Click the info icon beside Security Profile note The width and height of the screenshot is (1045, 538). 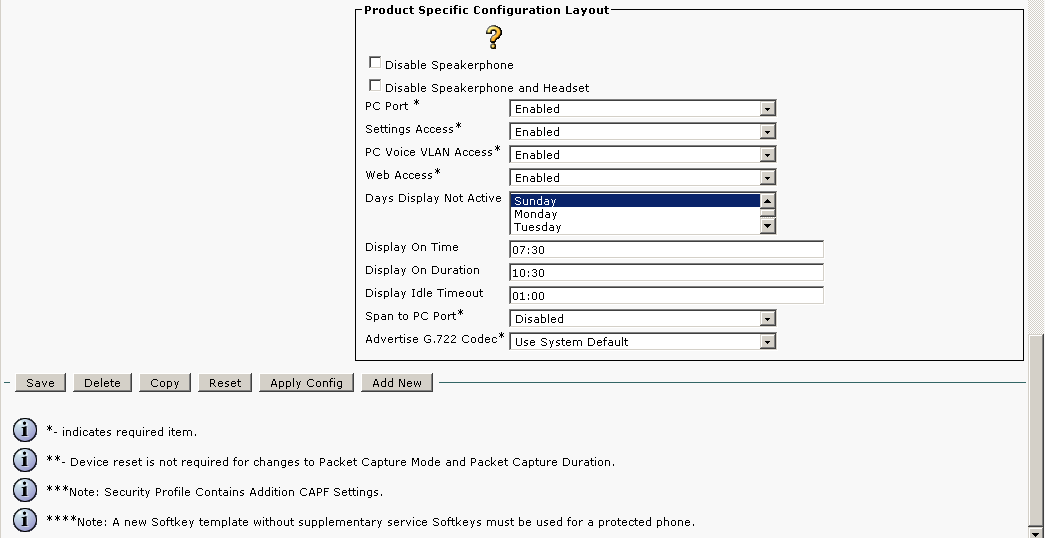pyautogui.click(x=25, y=491)
